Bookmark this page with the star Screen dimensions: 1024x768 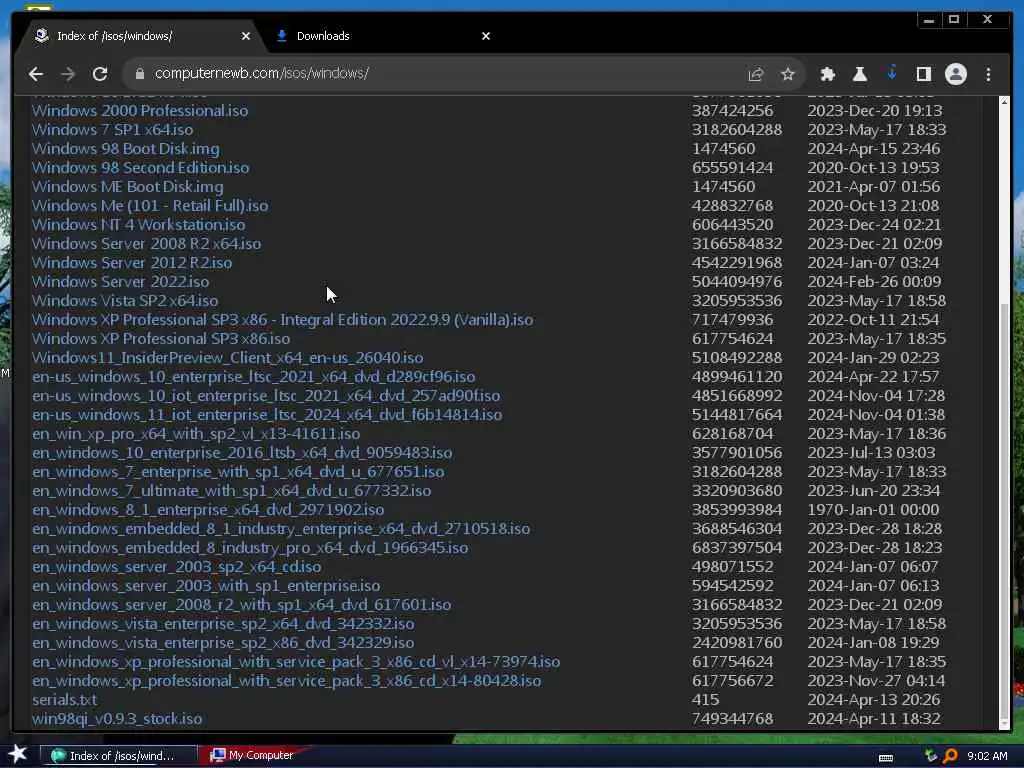(788, 74)
